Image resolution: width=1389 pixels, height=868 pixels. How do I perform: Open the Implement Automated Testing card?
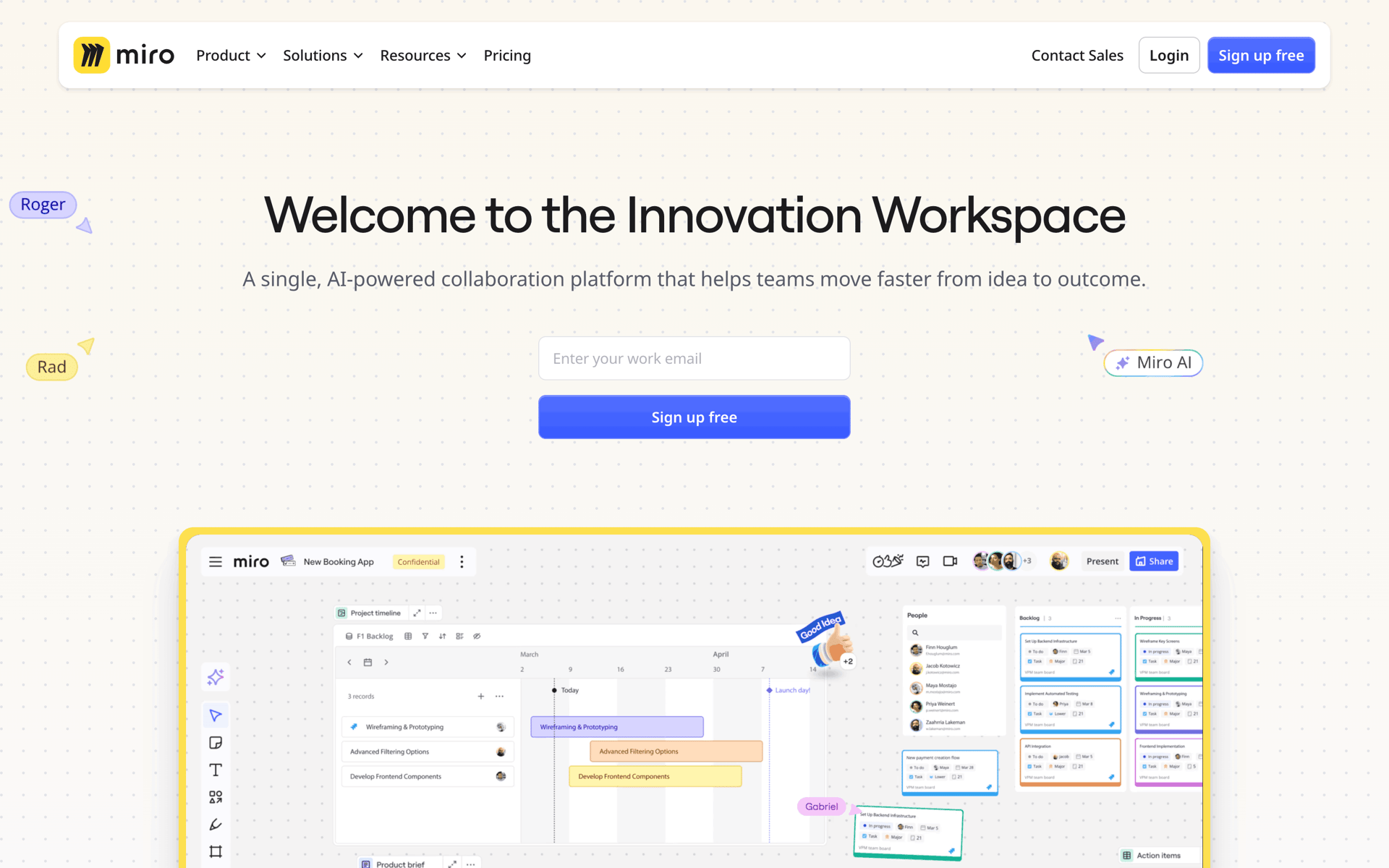click(1070, 710)
